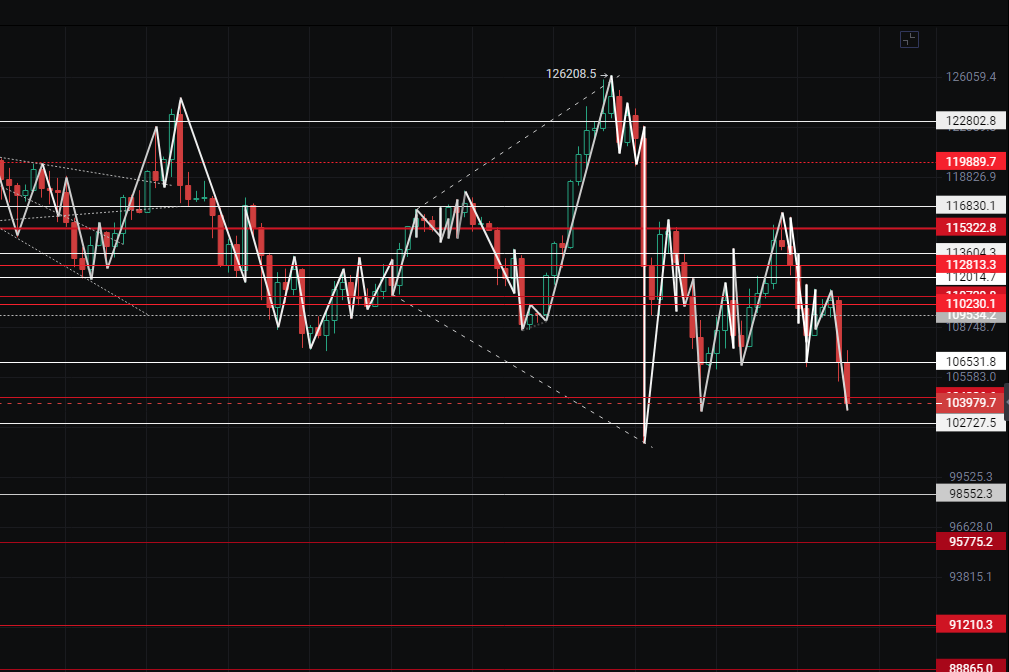
Task: Select the 126208.5 high price annotation
Action: 571,74
